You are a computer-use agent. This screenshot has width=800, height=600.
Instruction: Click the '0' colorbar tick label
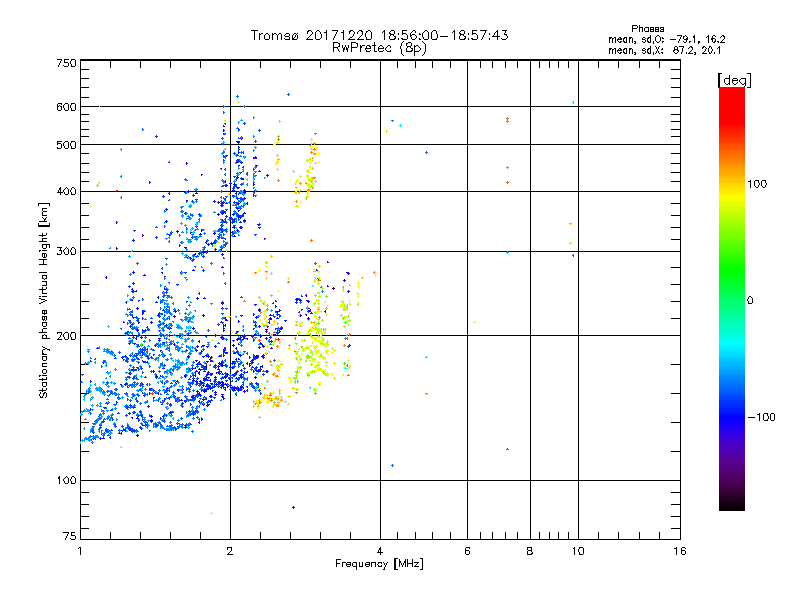pyautogui.click(x=750, y=301)
